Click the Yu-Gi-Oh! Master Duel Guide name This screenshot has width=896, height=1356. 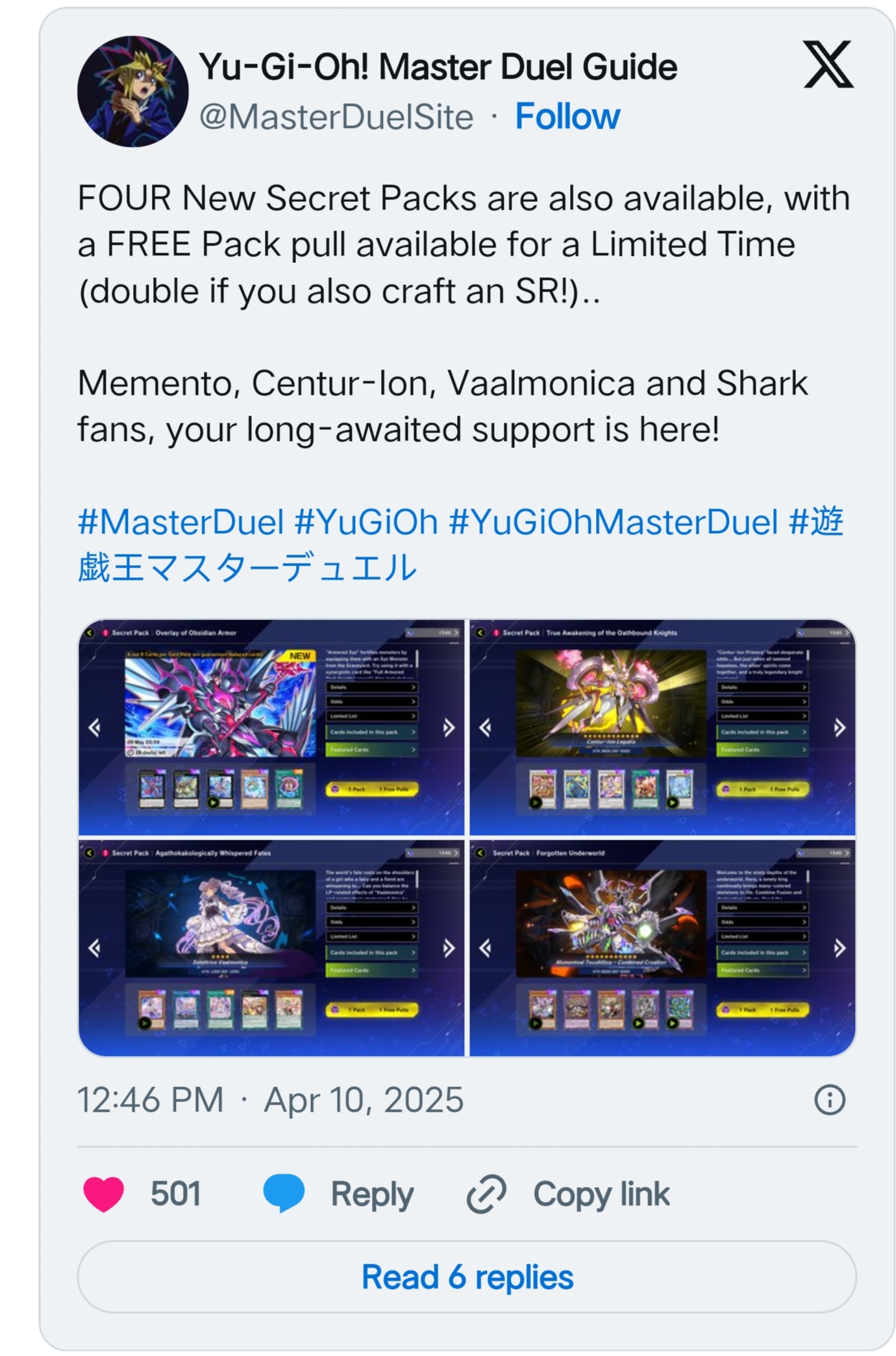pyautogui.click(x=438, y=67)
